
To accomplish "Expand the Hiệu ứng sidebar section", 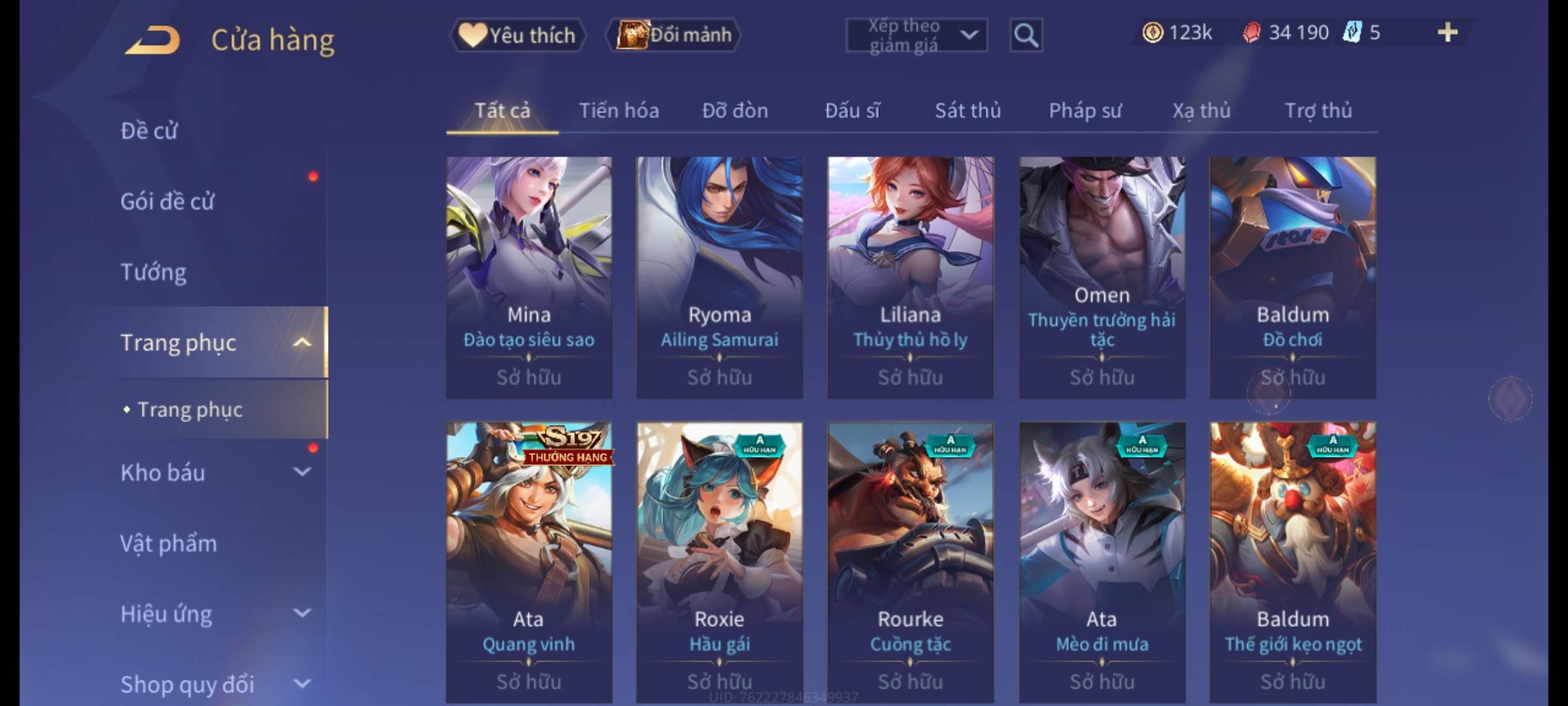I will (x=301, y=613).
